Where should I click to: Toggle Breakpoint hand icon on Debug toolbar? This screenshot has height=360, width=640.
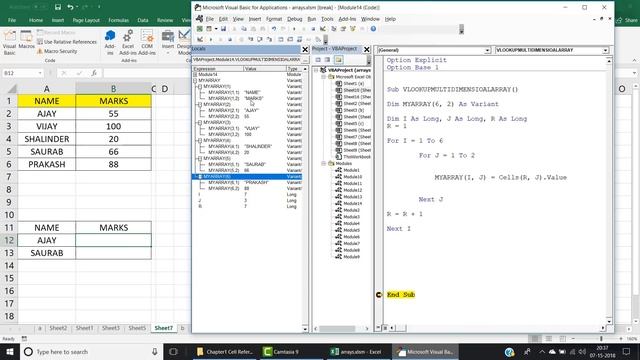point(241,40)
